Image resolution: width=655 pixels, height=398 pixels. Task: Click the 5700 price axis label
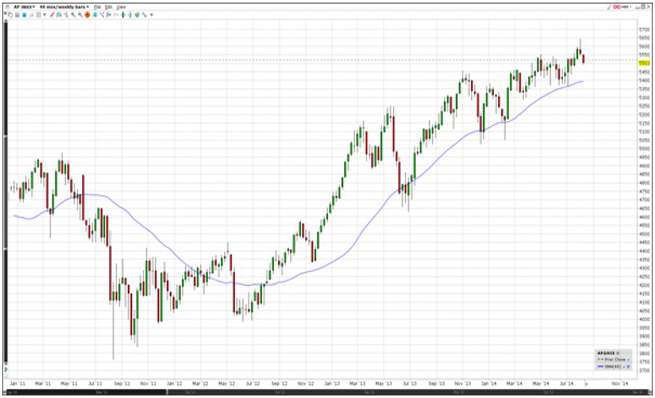point(644,29)
